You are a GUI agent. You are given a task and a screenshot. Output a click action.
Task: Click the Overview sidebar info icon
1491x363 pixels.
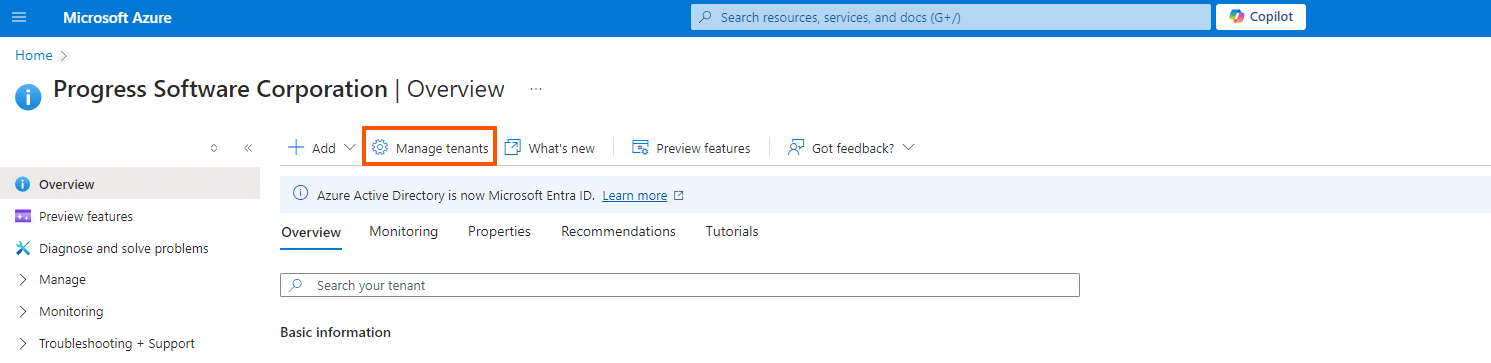pos(23,184)
